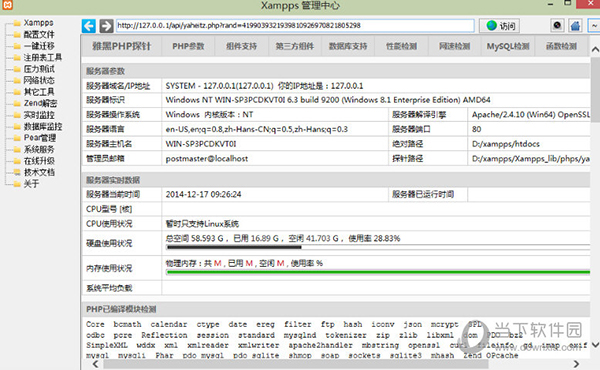Click the server port value 80
This screenshot has width=600, height=370.
(x=476, y=129)
